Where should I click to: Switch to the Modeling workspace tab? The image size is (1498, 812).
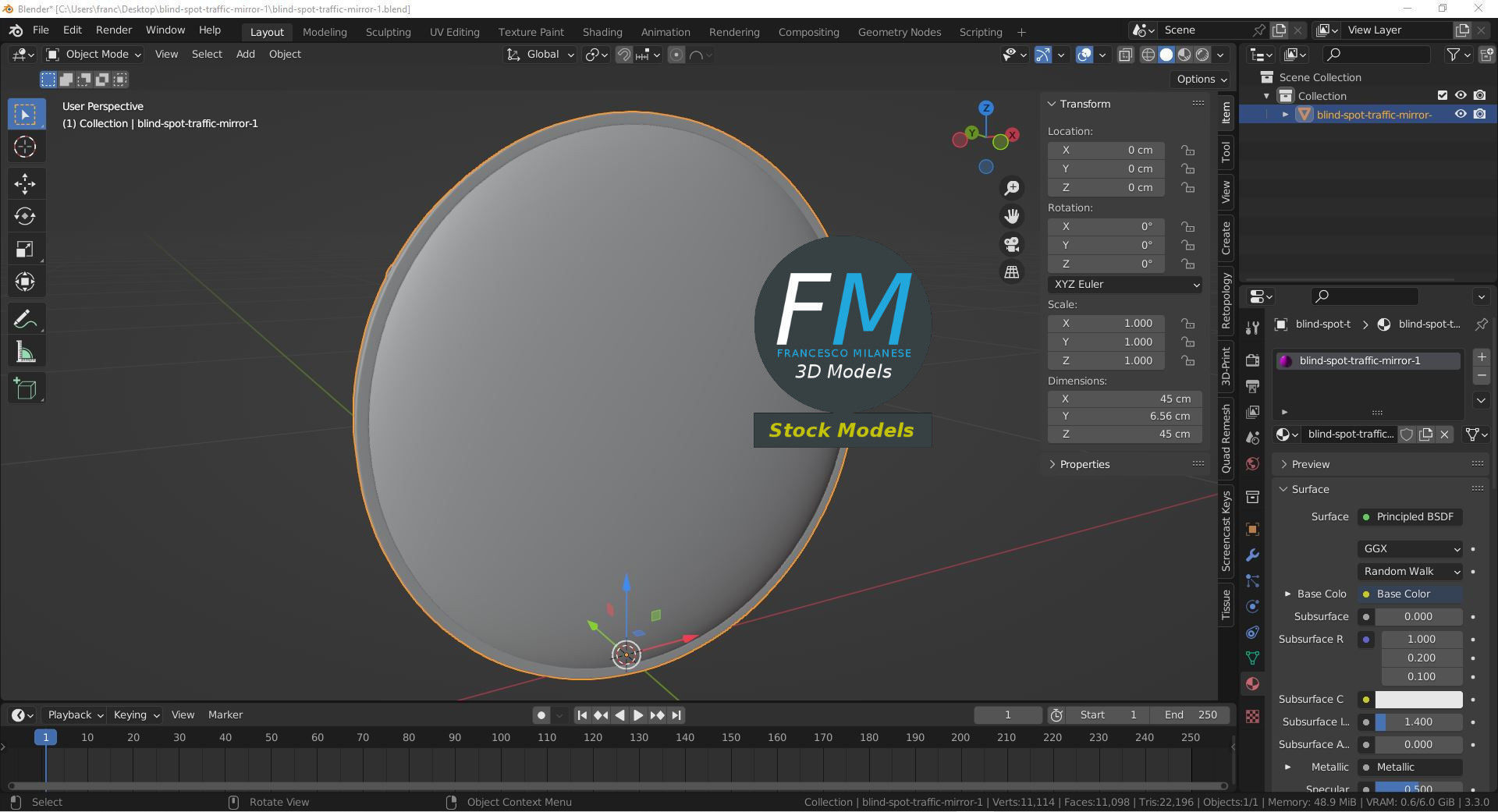click(x=325, y=32)
